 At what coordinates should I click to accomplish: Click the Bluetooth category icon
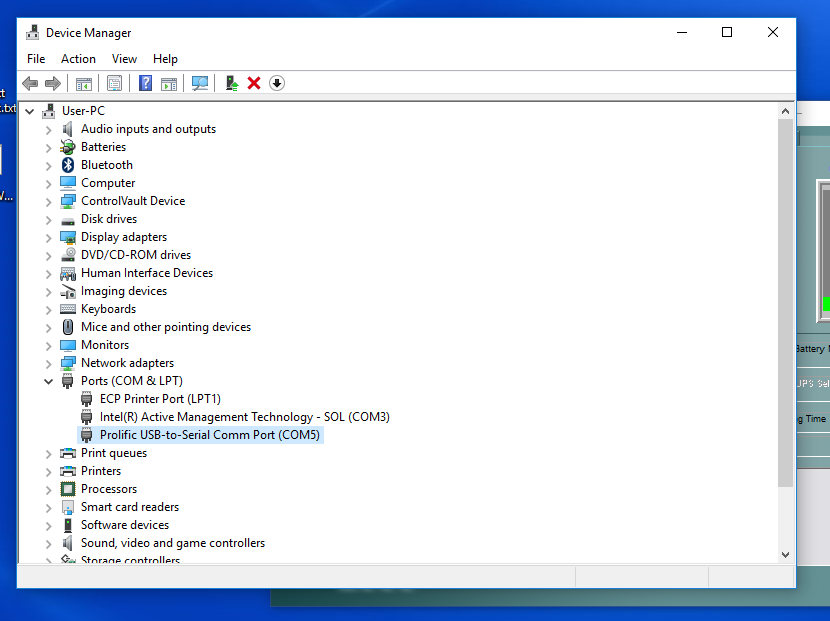click(68, 165)
